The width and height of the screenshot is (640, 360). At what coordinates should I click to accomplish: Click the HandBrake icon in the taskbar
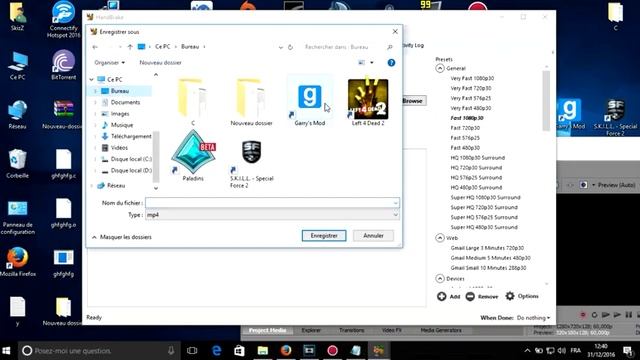378,351
